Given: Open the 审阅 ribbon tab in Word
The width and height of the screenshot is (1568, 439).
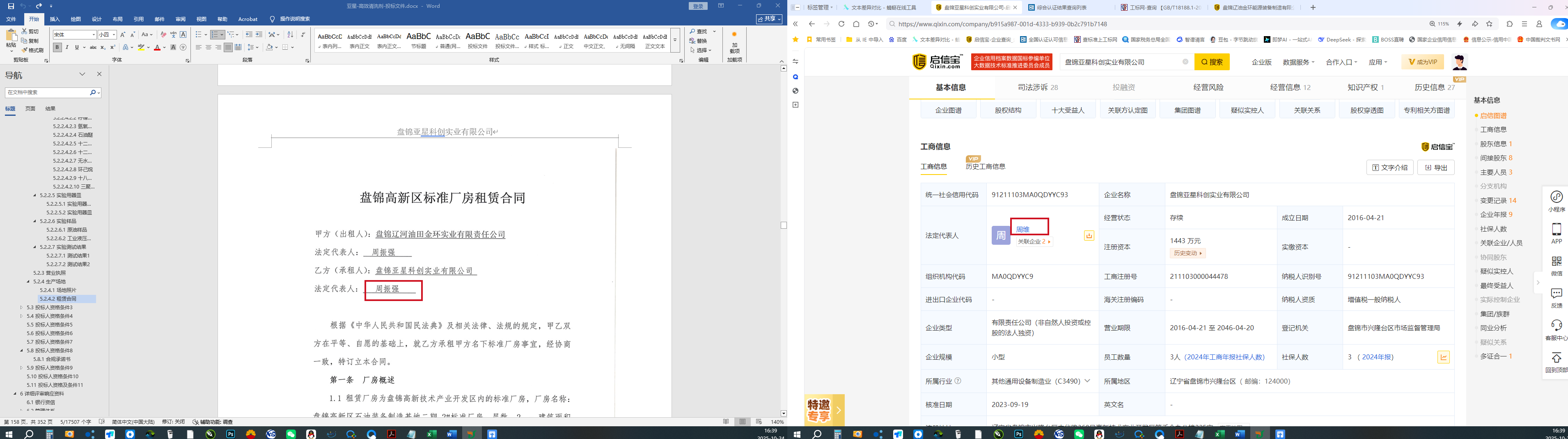Looking at the screenshot, I should [x=180, y=19].
